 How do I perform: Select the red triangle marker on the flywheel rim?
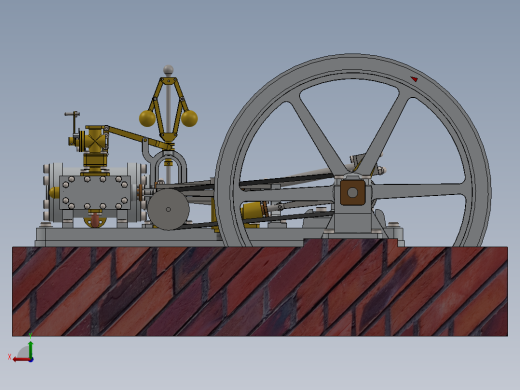(414, 79)
